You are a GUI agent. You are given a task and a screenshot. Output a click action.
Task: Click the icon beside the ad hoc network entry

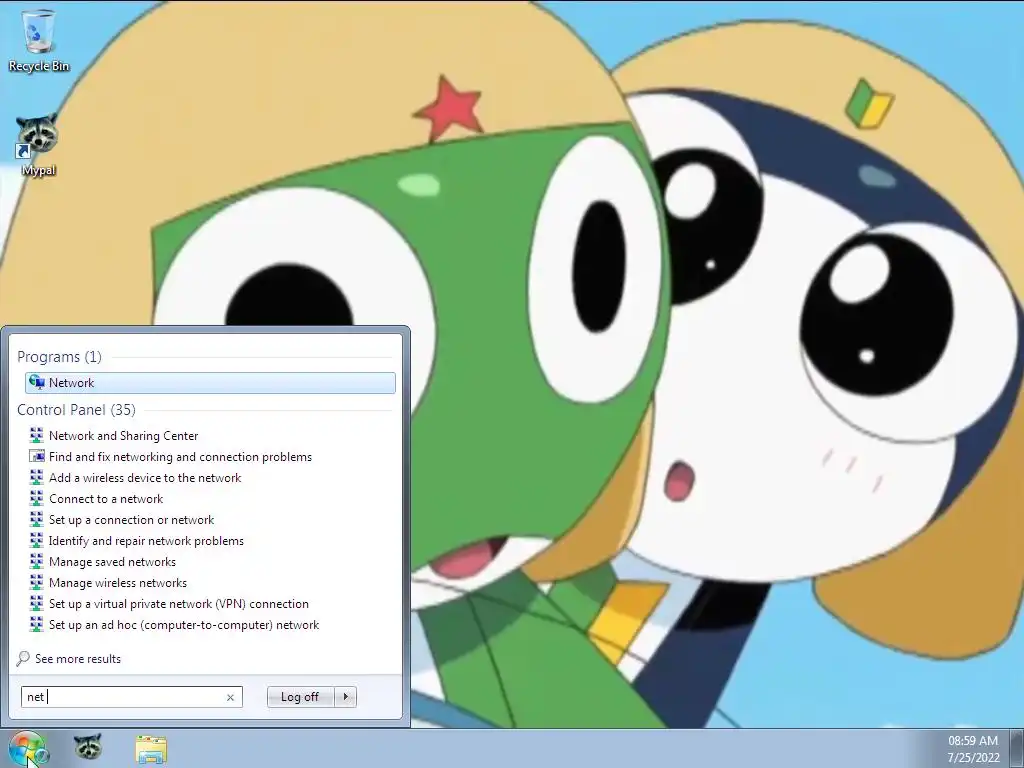[37, 624]
